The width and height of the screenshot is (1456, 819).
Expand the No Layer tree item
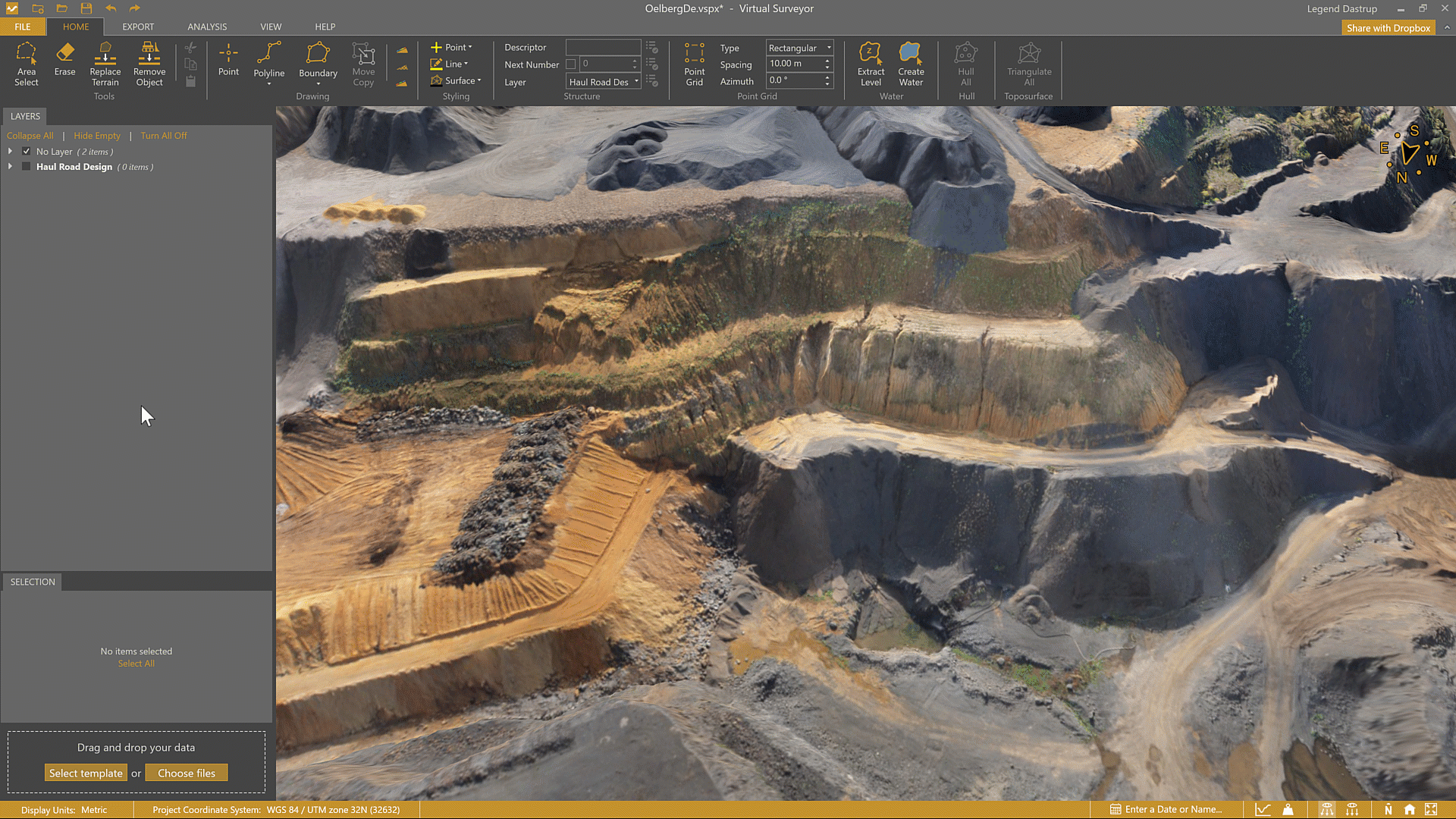pyautogui.click(x=10, y=152)
